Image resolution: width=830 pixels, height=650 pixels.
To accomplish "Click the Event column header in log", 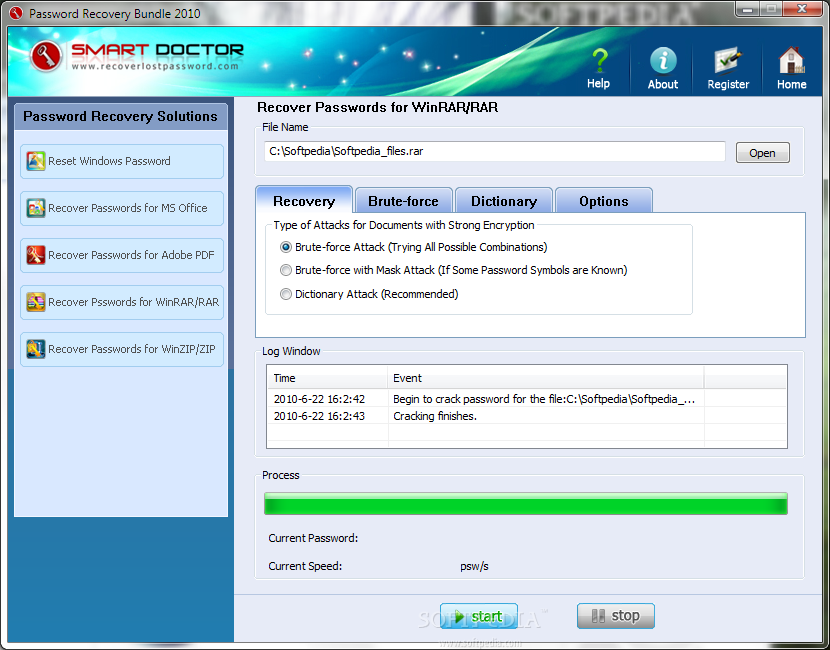I will [546, 378].
